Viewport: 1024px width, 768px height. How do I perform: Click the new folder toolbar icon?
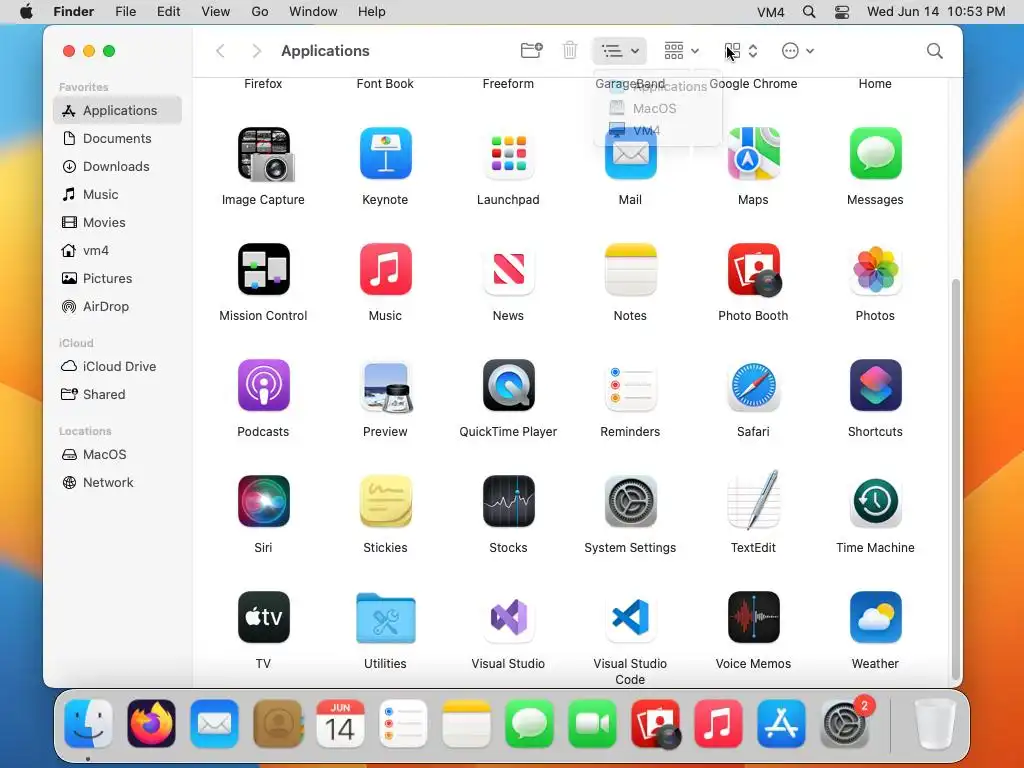(x=532, y=50)
